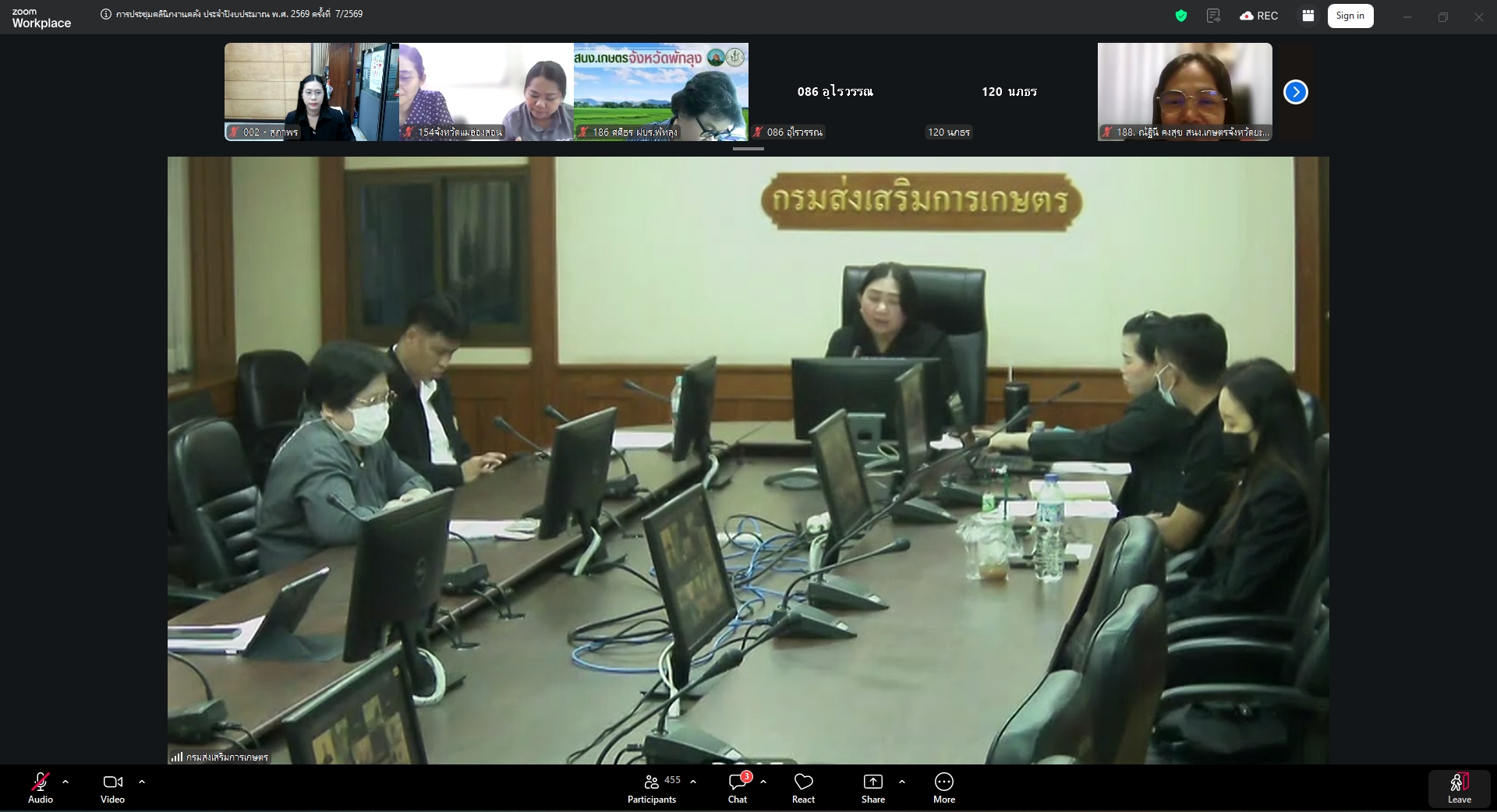Click the Sign in button
This screenshot has width=1497, height=812.
1350,16
